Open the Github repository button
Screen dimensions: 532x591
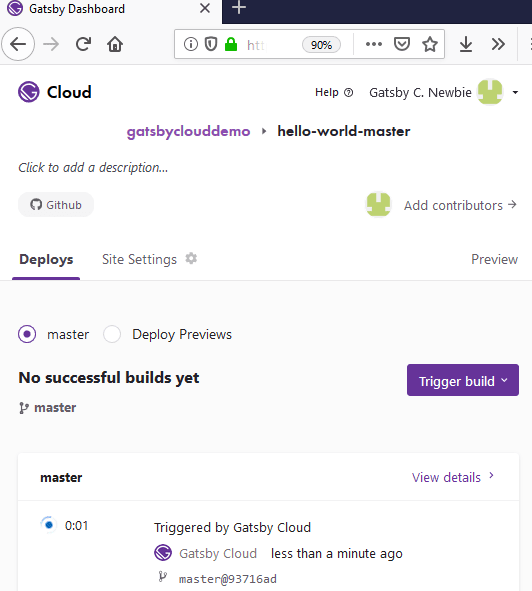56,205
